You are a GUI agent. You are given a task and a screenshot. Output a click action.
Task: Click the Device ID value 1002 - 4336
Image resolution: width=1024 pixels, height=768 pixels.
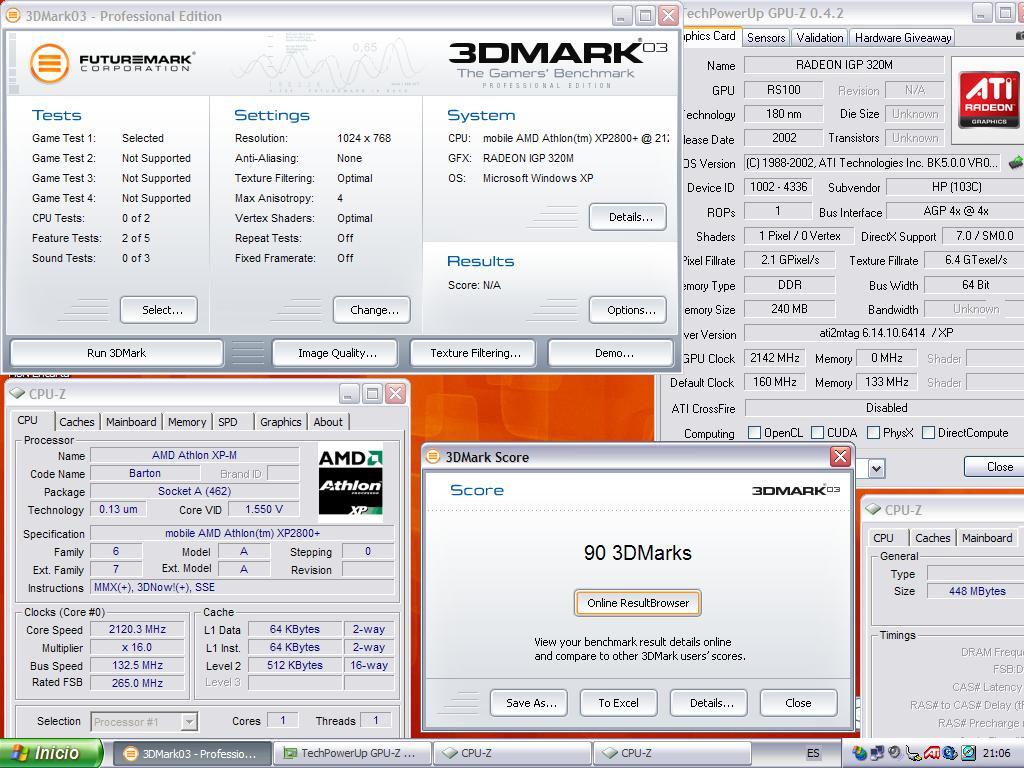[x=778, y=187]
